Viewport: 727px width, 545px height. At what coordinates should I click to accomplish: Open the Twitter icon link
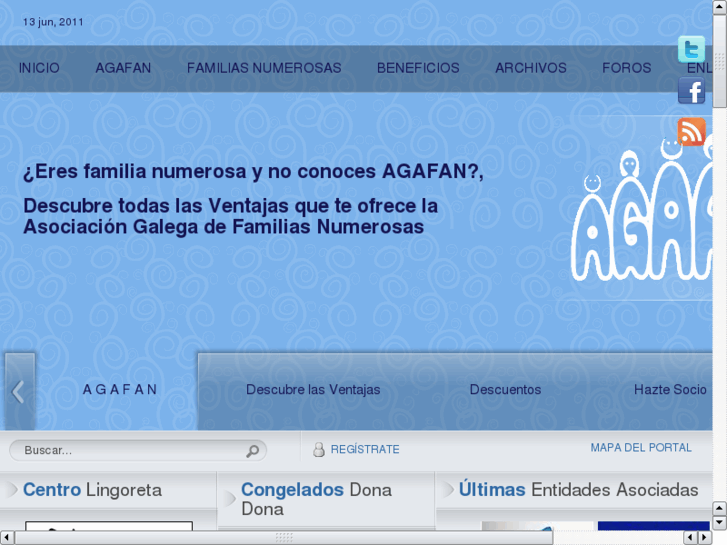691,49
